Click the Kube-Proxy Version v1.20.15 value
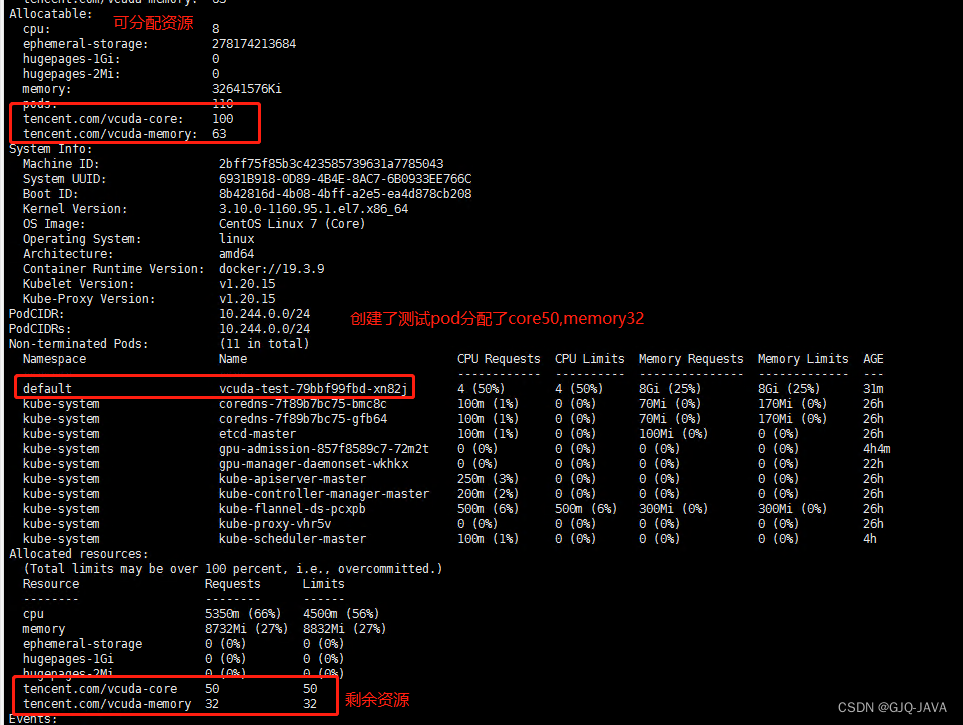This screenshot has width=963, height=725. pos(247,299)
